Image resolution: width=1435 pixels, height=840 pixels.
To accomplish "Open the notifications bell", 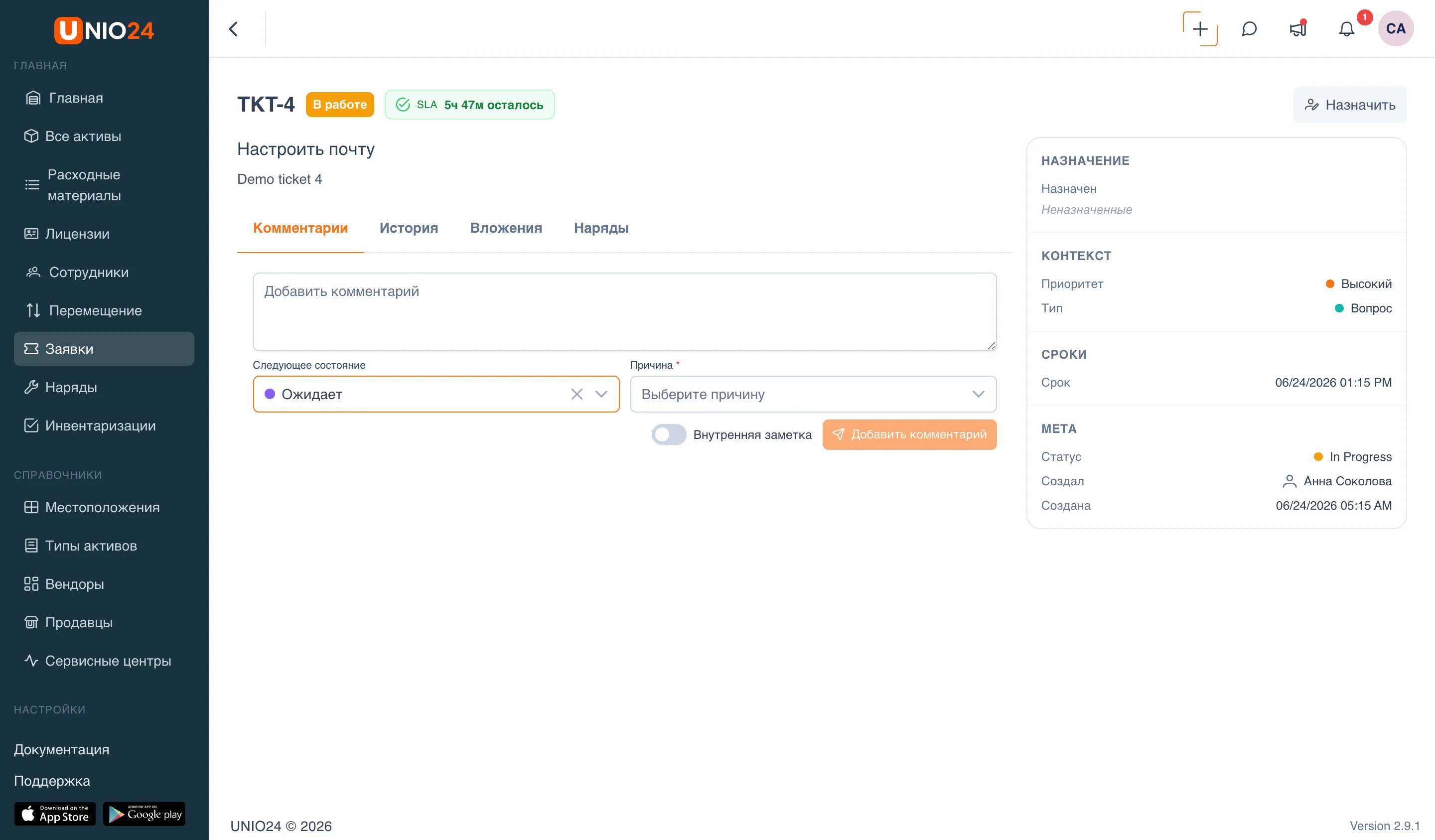I will 1346,29.
